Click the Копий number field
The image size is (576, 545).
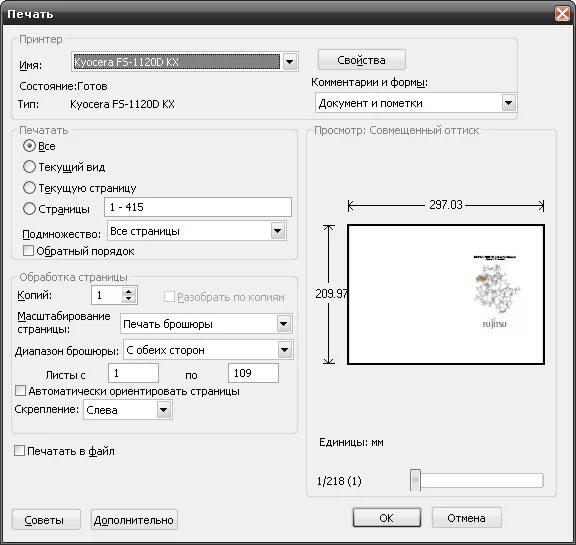click(x=106, y=295)
